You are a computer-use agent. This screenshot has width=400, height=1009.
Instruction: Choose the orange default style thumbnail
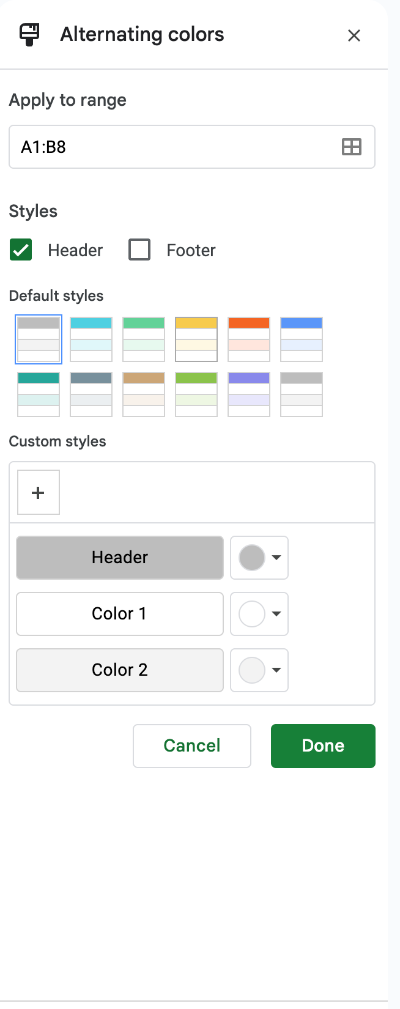point(249,339)
